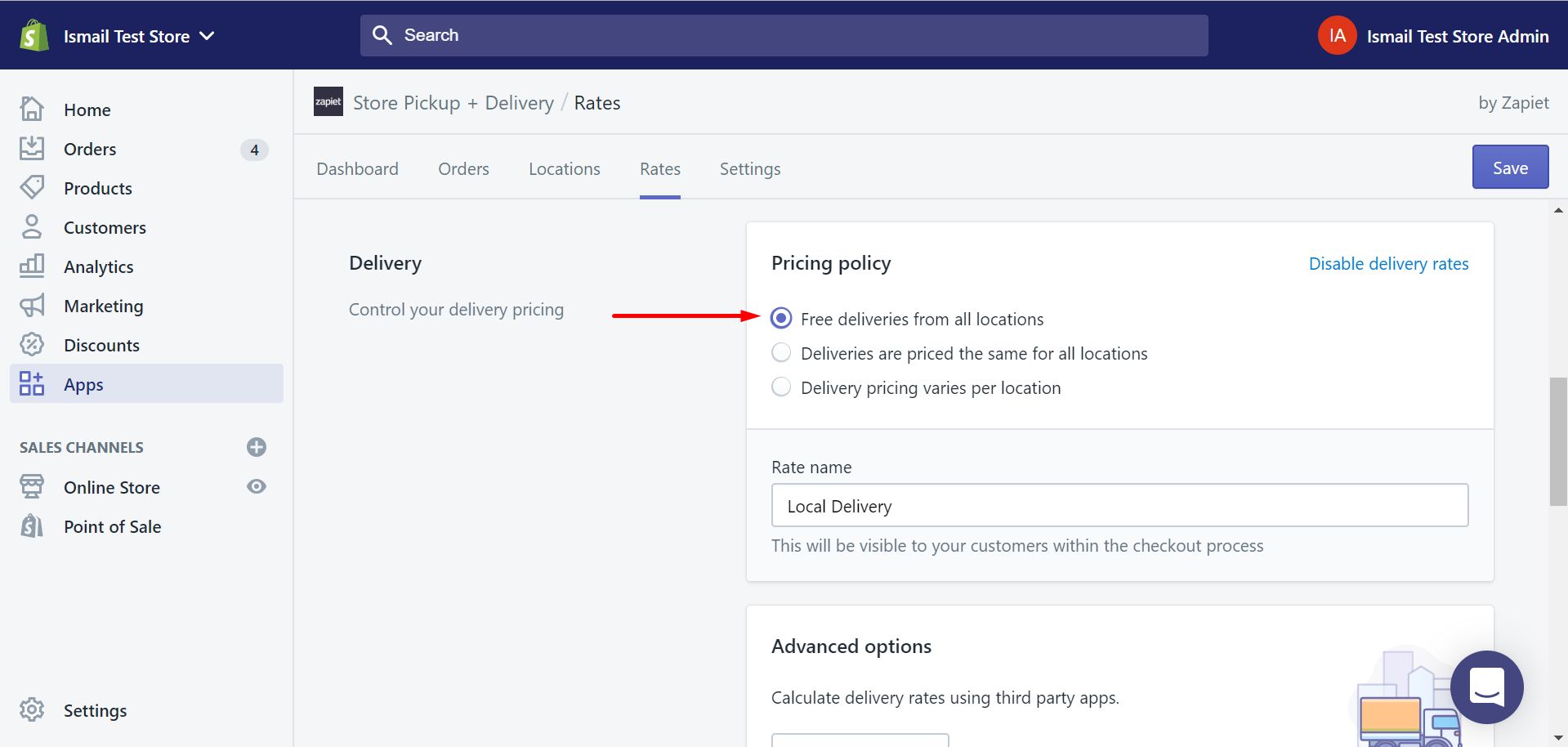Viewport: 1568px width, 747px height.
Task: Click the Shopify bag logo
Action: coord(34,36)
